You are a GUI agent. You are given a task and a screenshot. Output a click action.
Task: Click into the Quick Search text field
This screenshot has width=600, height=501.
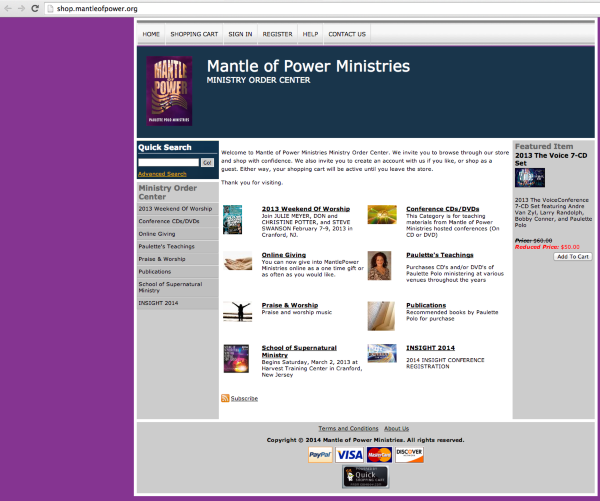[x=168, y=162]
